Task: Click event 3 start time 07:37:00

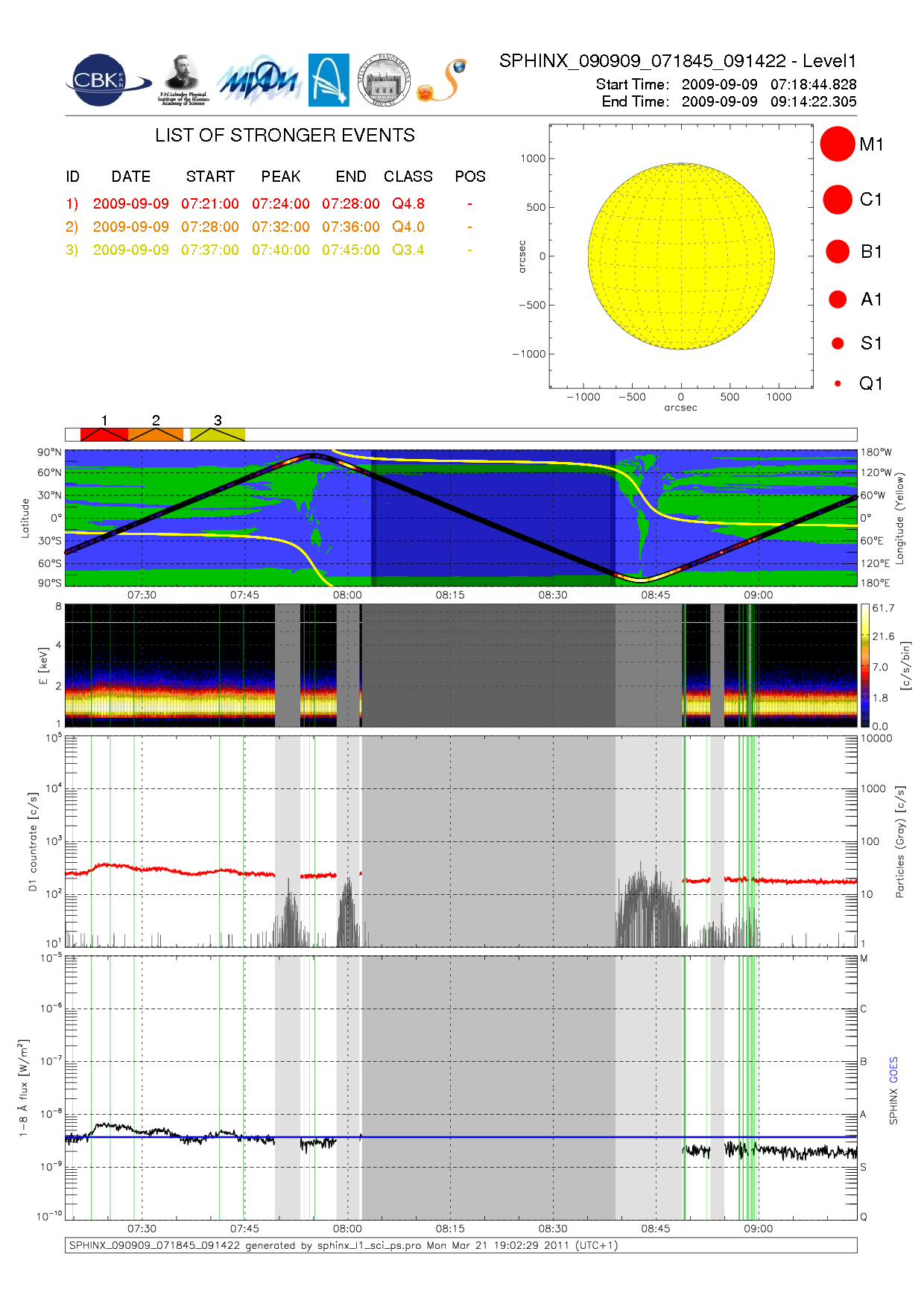Action: (210, 250)
